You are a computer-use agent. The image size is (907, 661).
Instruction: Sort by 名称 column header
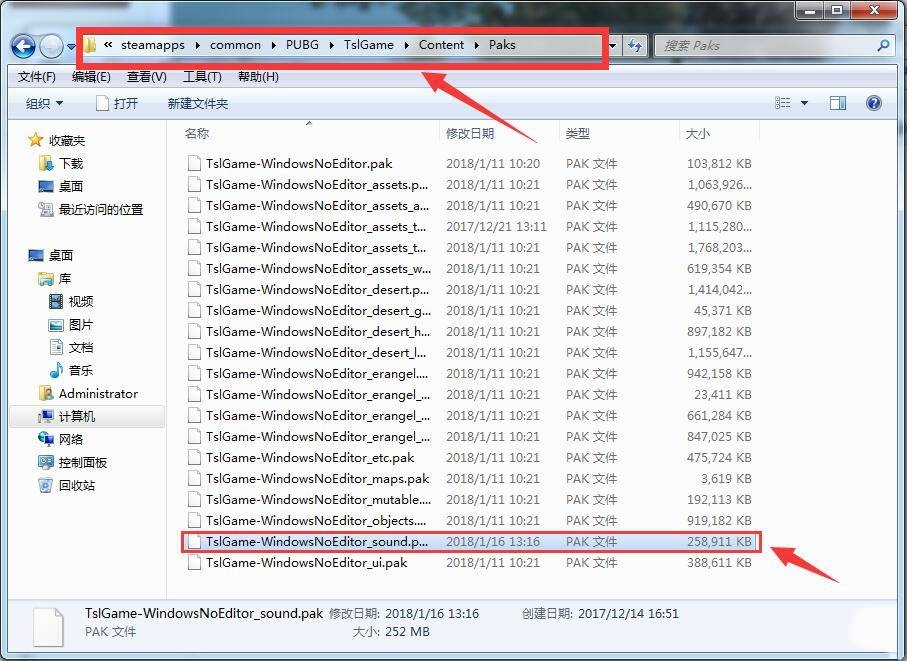point(197,134)
